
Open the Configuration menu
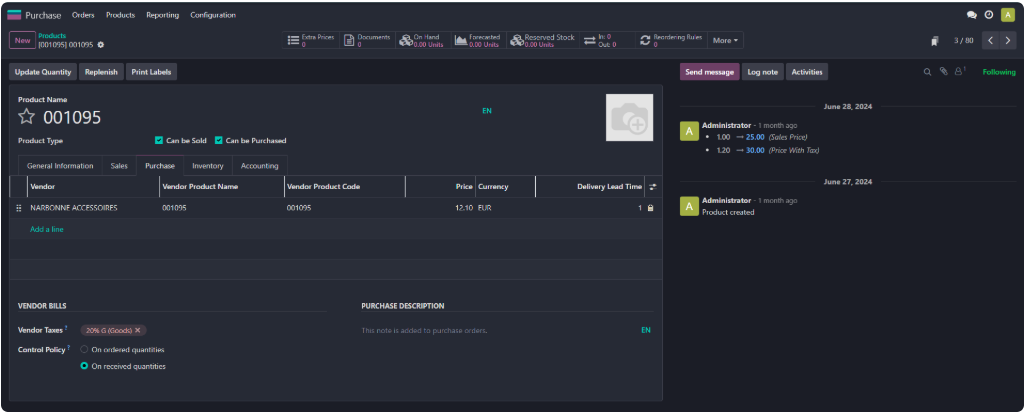coord(213,15)
